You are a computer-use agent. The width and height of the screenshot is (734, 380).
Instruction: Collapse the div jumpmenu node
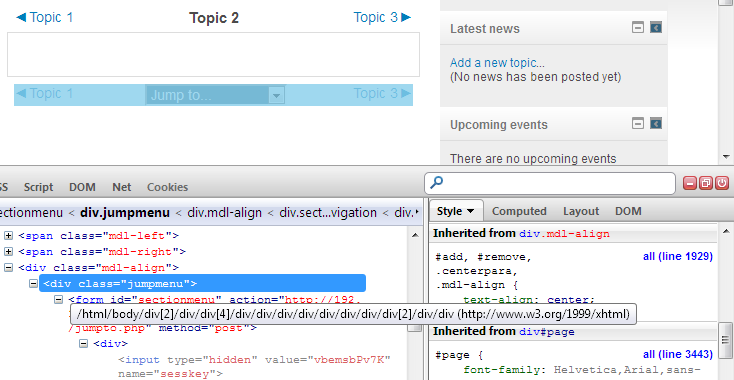[33, 284]
